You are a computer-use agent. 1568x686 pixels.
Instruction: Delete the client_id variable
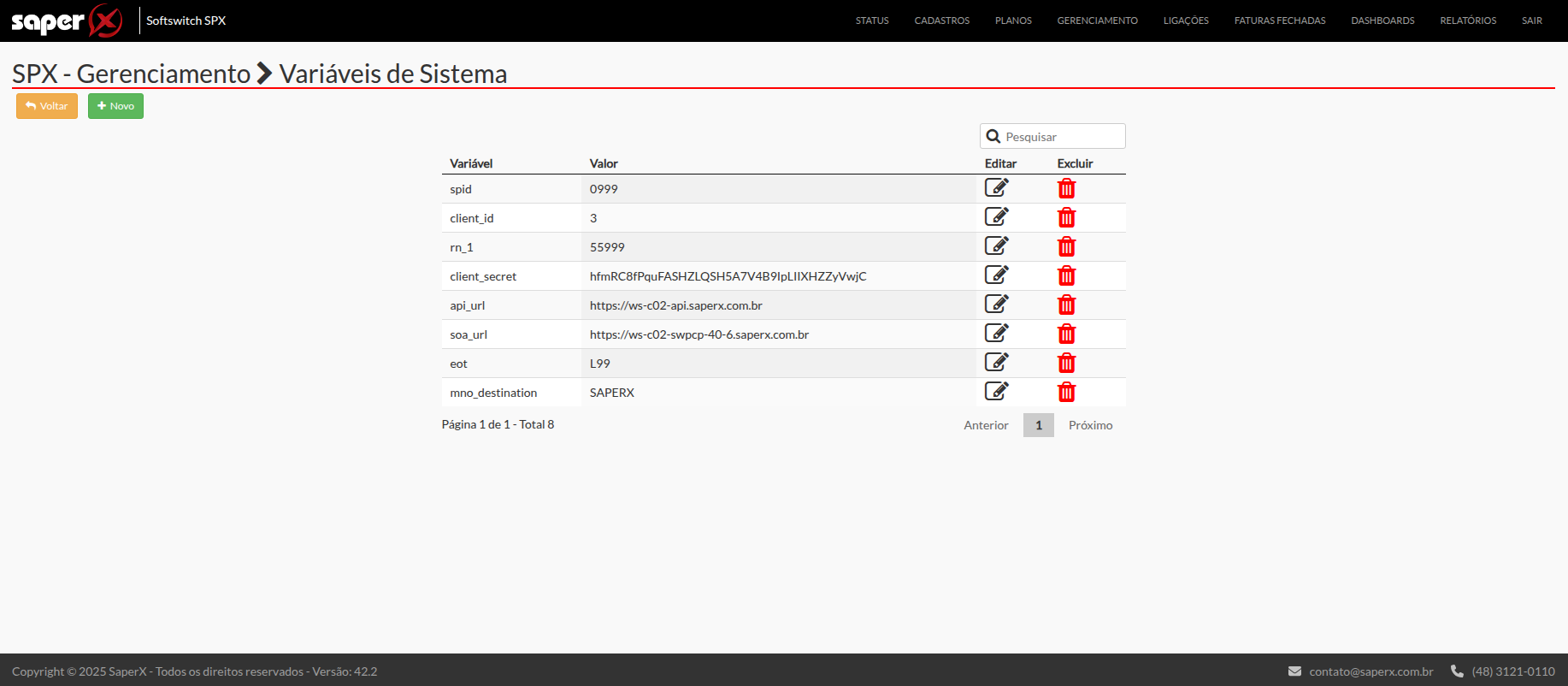pyautogui.click(x=1066, y=218)
